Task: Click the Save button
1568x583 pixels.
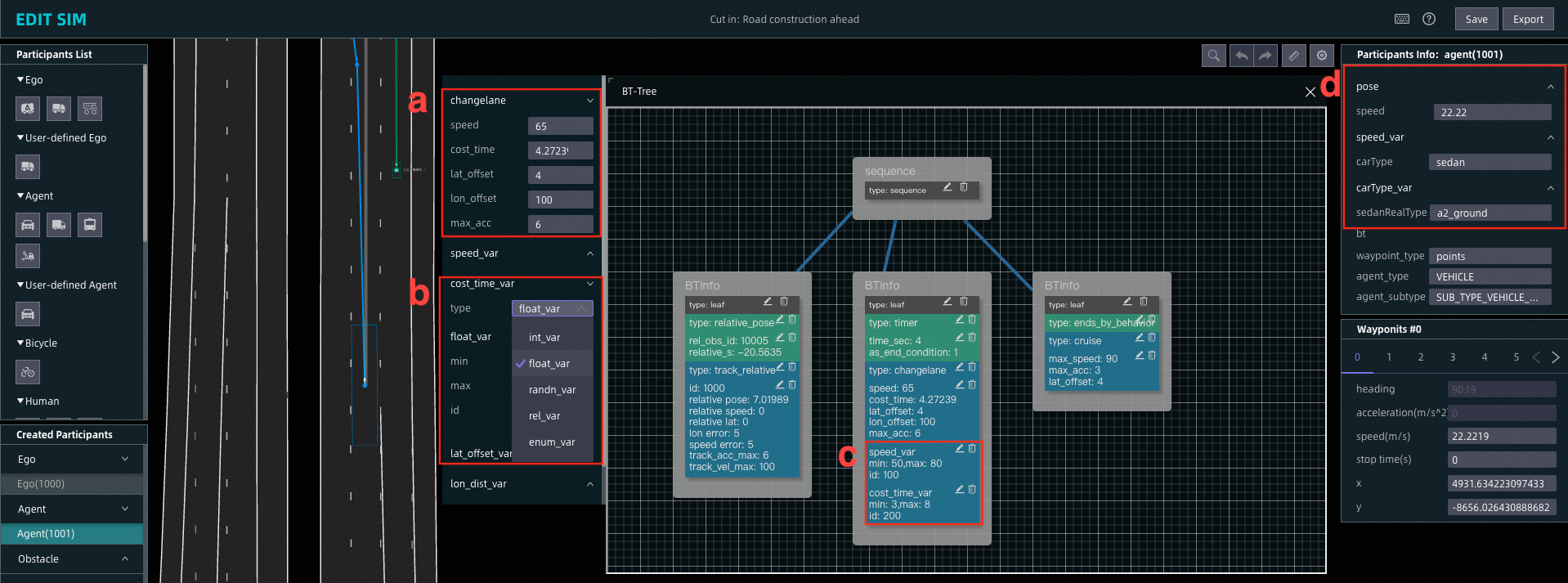Action: tap(1476, 19)
